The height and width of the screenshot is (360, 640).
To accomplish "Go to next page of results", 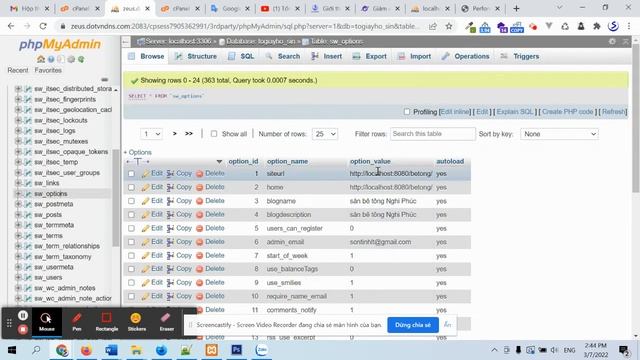I will (175, 133).
